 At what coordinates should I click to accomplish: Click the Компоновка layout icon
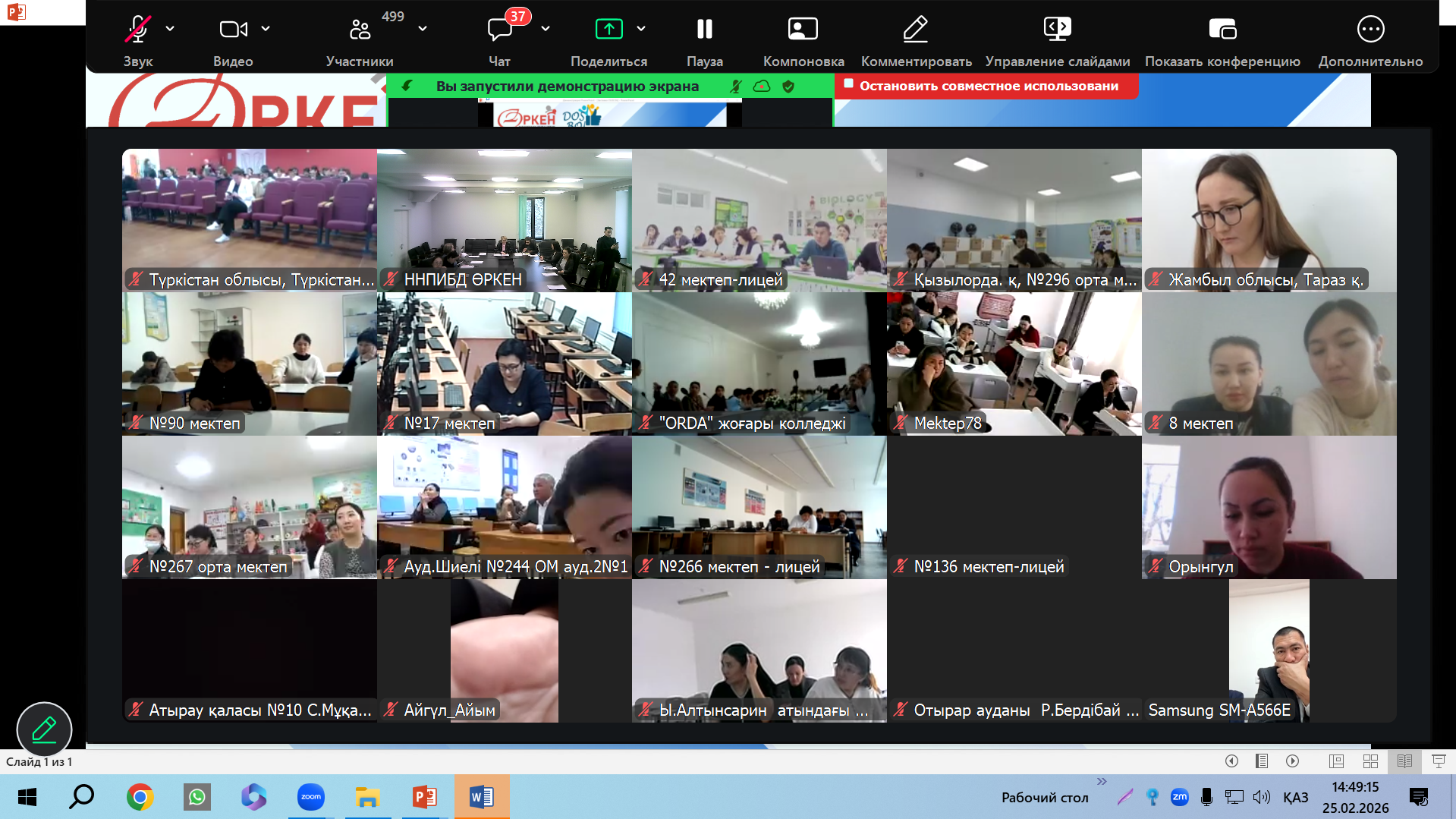point(803,30)
